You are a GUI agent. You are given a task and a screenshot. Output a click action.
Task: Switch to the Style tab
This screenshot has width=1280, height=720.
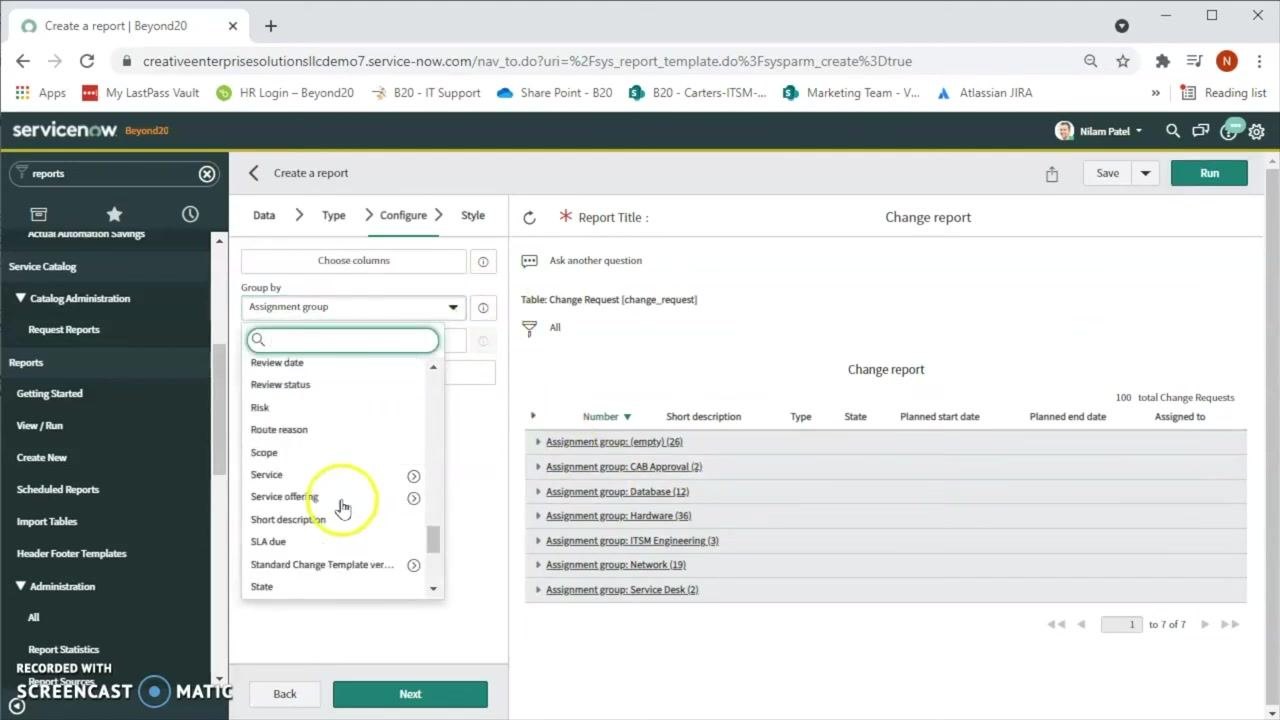click(x=473, y=215)
